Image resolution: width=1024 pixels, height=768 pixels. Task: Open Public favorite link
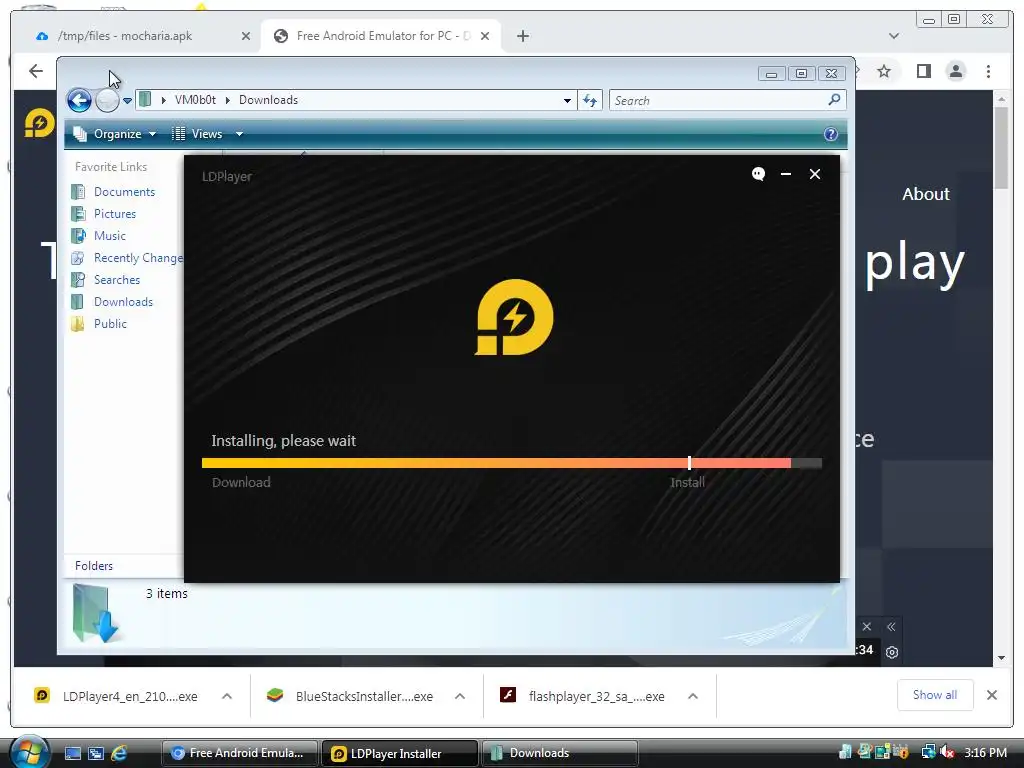click(x=110, y=324)
